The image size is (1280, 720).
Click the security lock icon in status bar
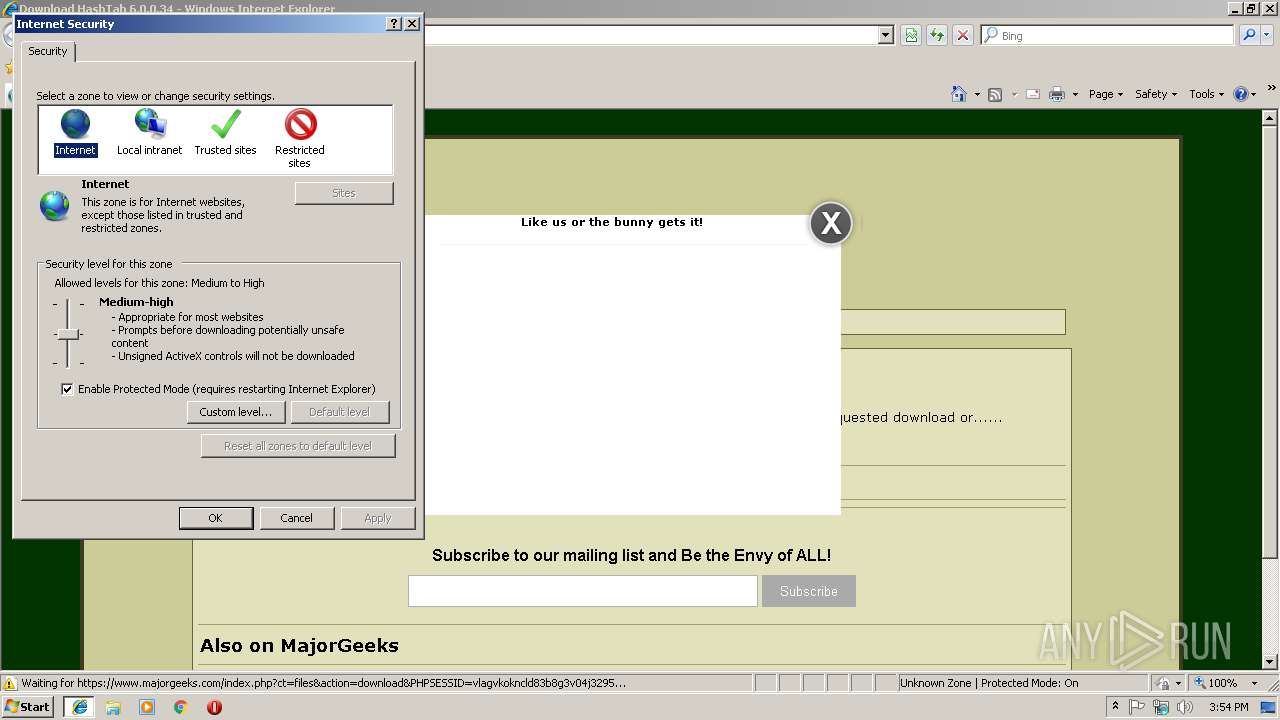click(x=1163, y=683)
